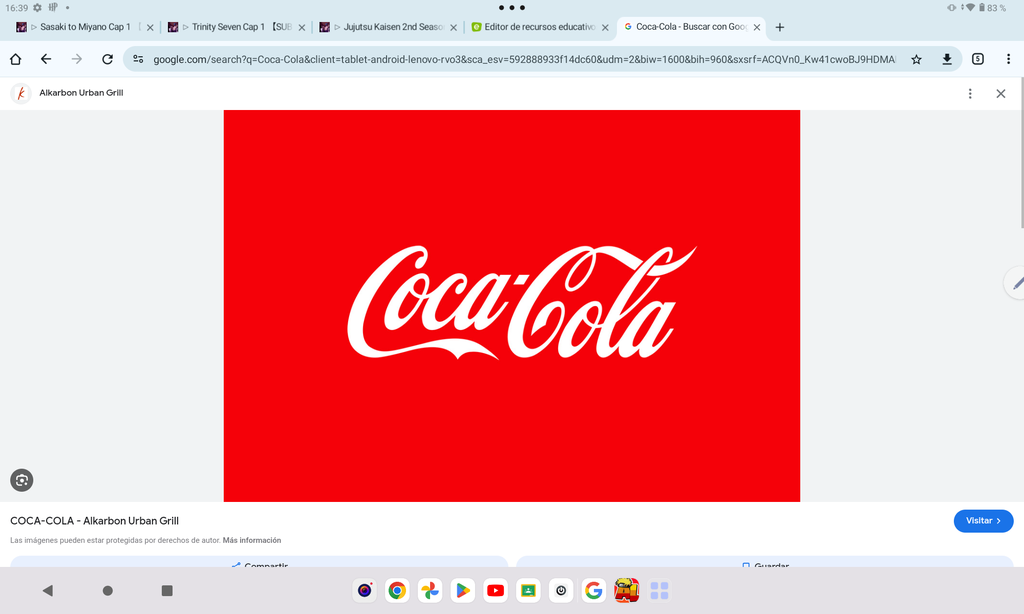The width and height of the screenshot is (1024, 614).
Task: Click the page vertical scrollbar
Action: (x=1021, y=152)
